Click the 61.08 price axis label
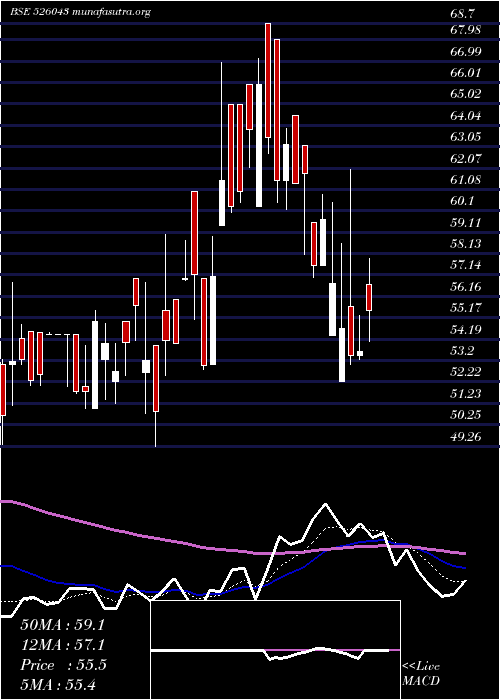The height and width of the screenshot is (700, 500). coord(466,179)
